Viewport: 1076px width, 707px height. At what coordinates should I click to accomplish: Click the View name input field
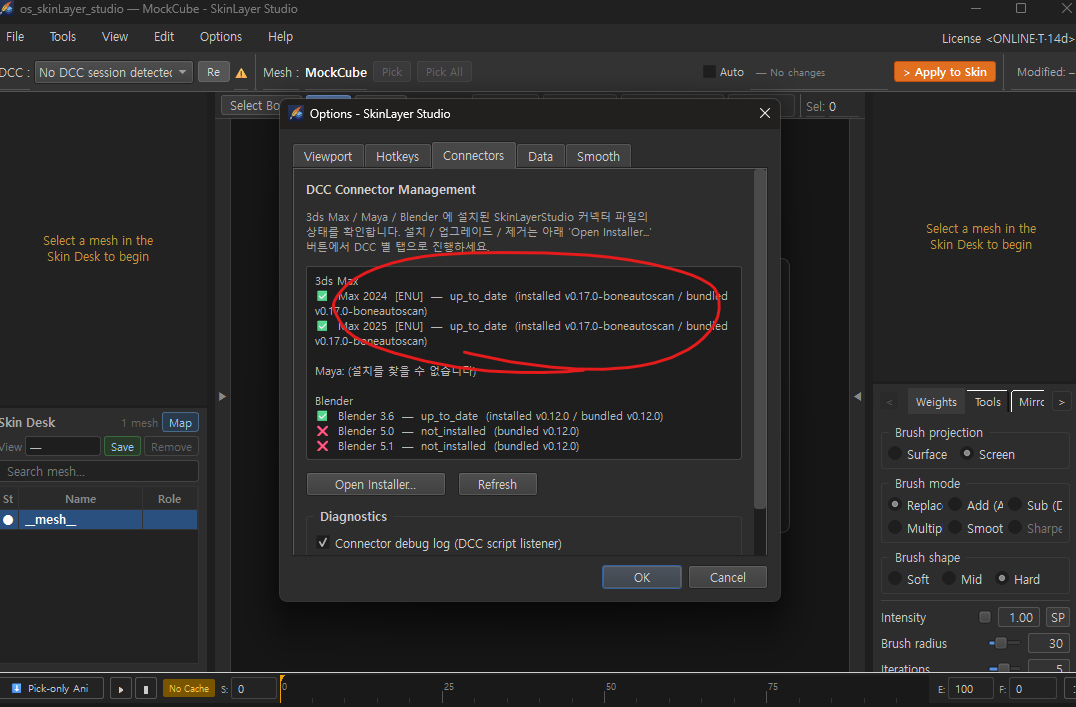pyautogui.click(x=63, y=447)
